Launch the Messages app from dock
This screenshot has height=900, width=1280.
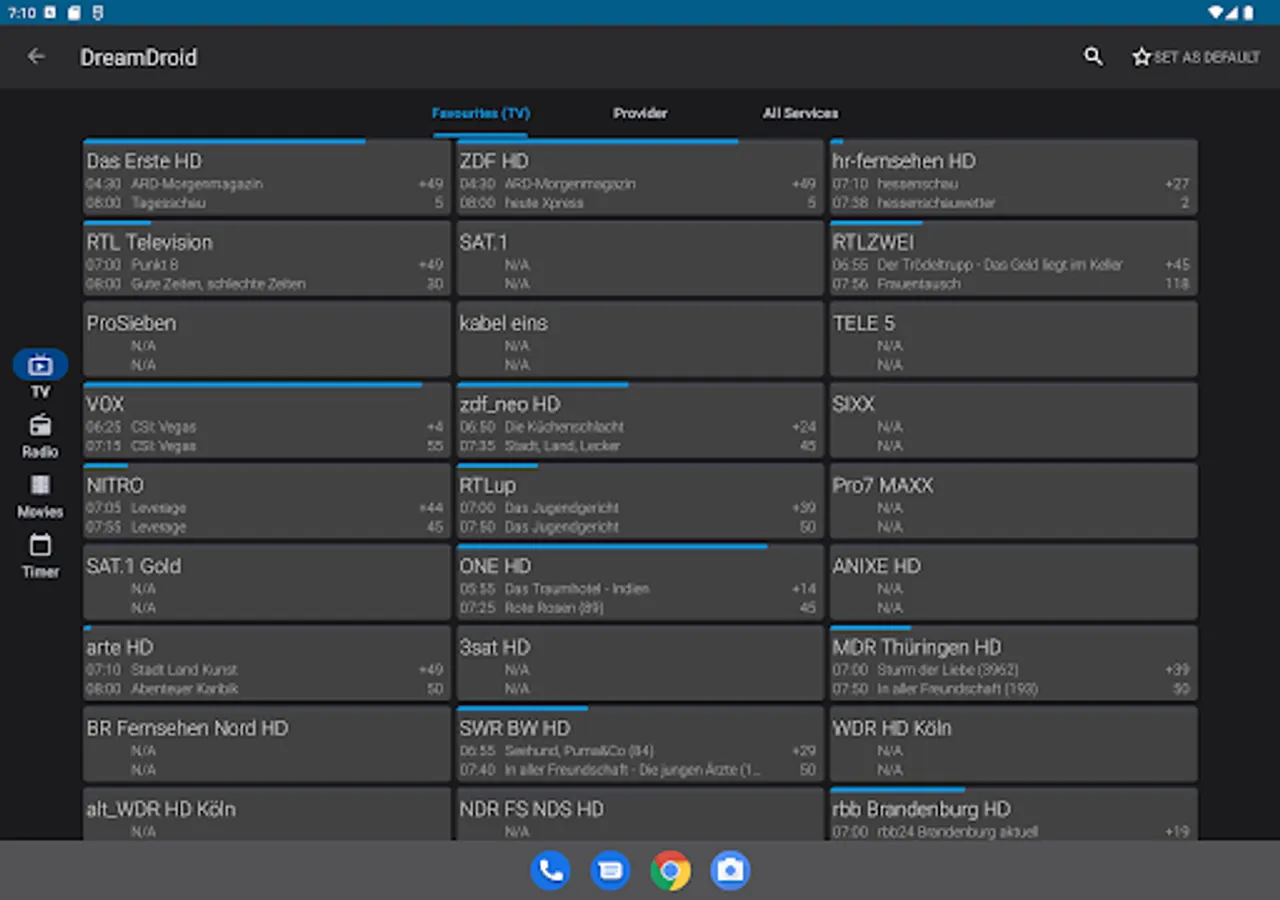pos(610,870)
